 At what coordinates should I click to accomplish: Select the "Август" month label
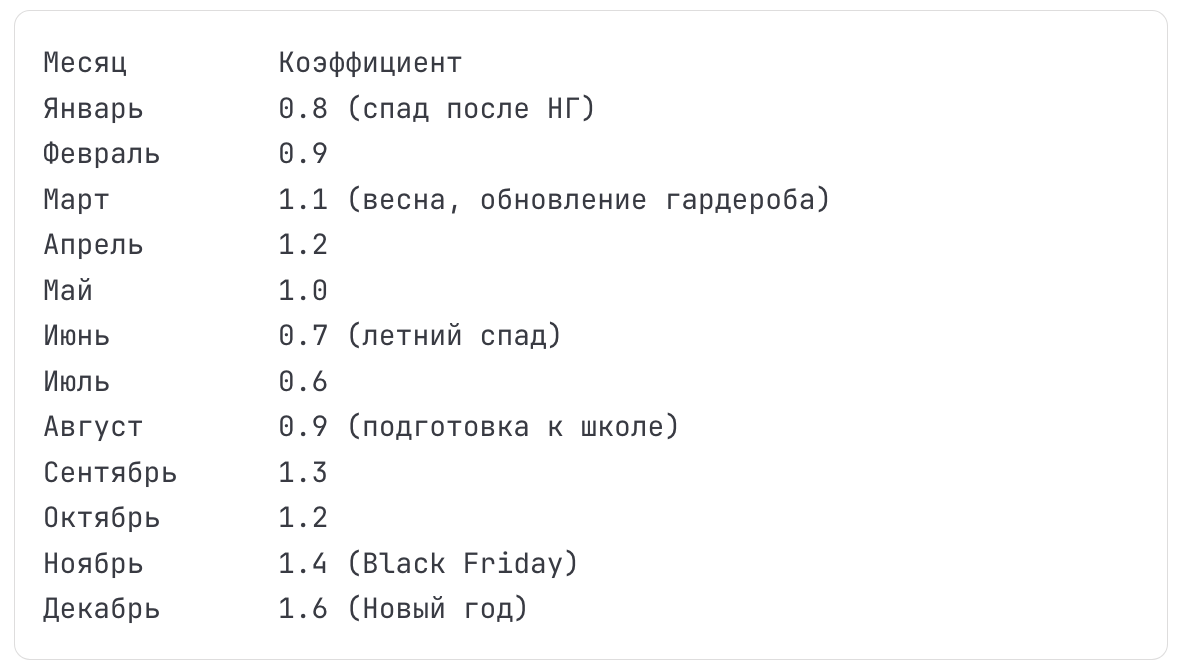(93, 427)
